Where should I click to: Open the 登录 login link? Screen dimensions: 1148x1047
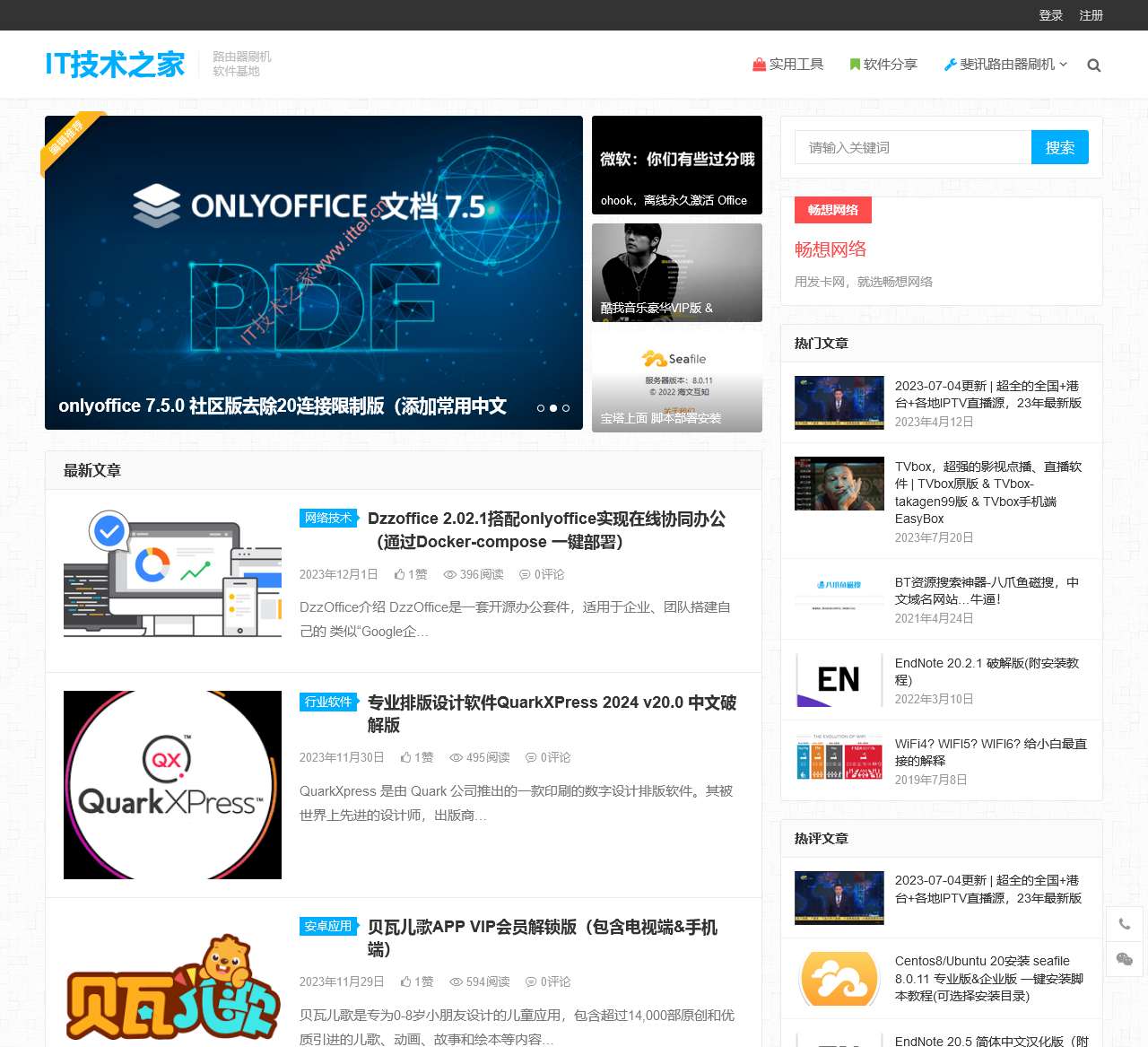pyautogui.click(x=1050, y=15)
